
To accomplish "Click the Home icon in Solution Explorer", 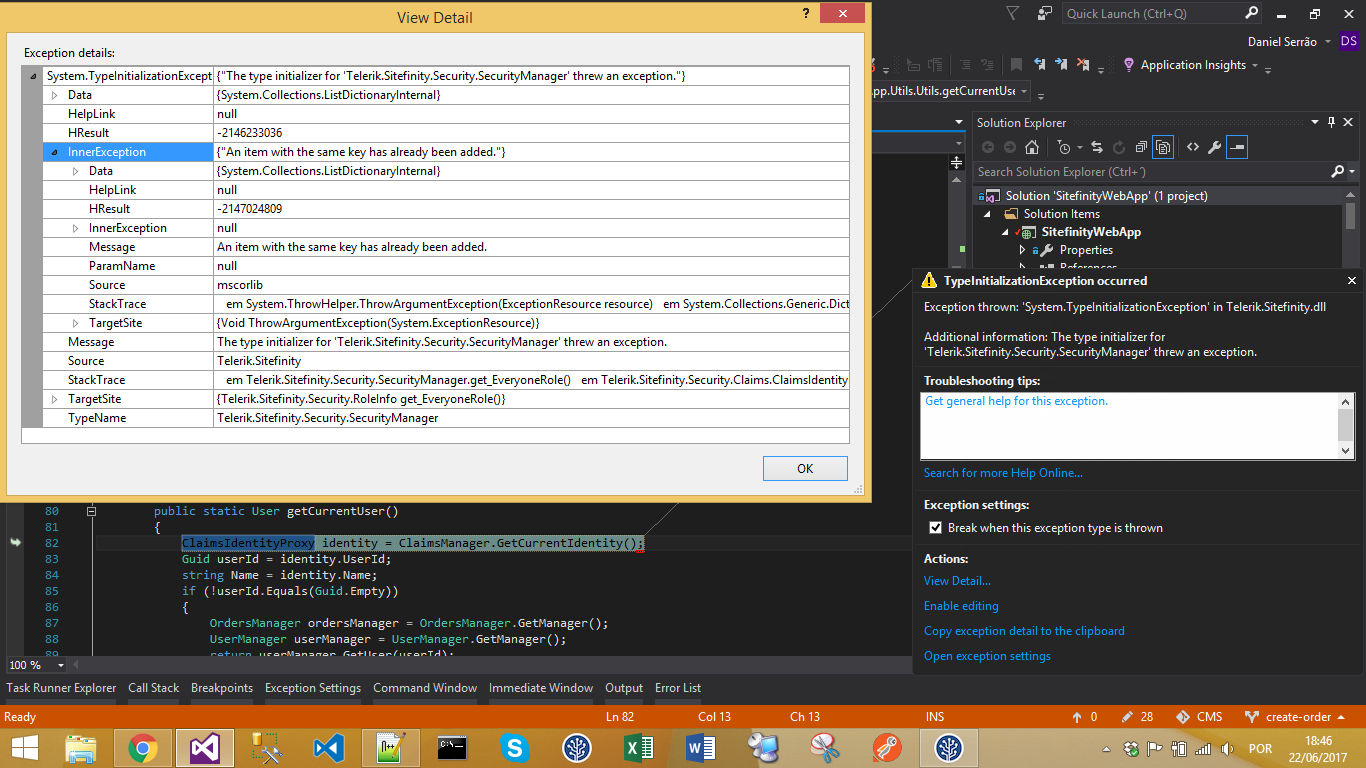I will click(1032, 147).
